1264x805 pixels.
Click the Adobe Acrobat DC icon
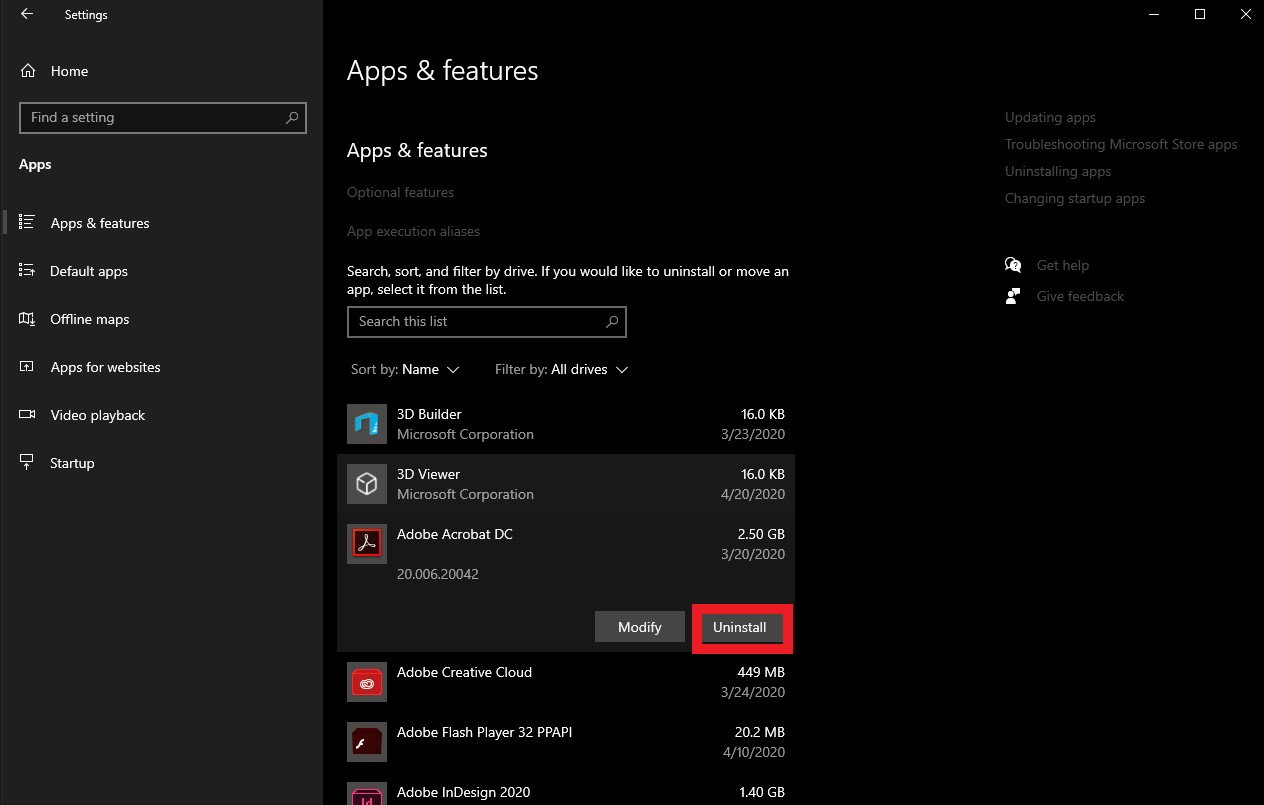coord(367,544)
